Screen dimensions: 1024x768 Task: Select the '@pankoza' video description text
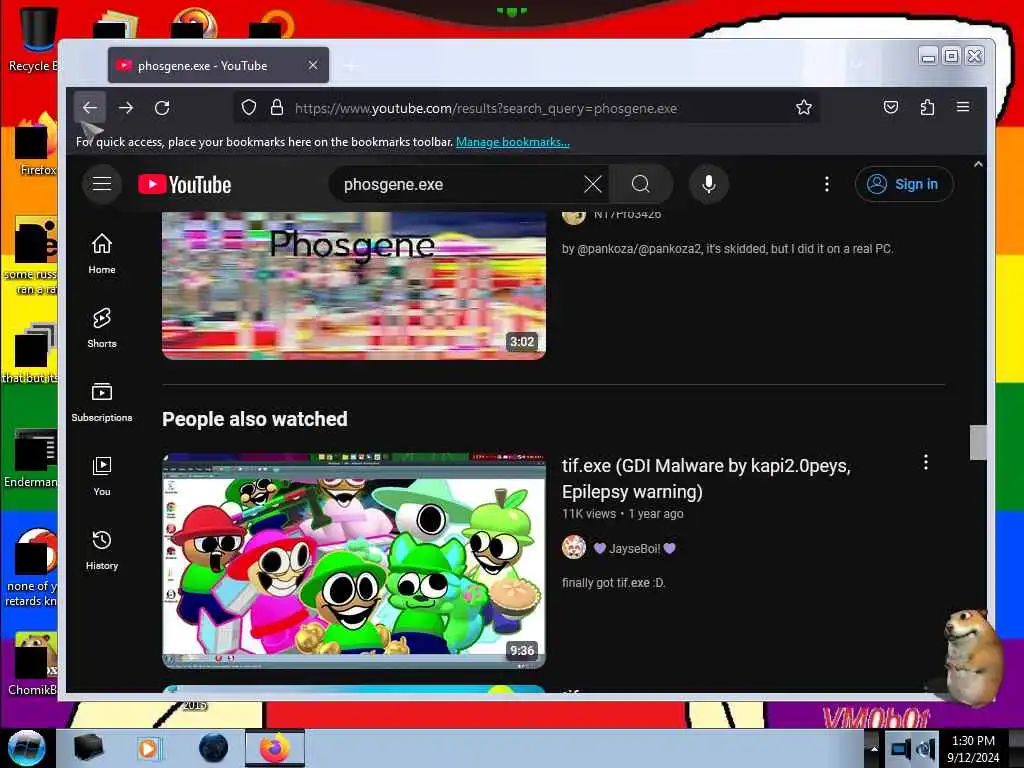[x=728, y=249]
